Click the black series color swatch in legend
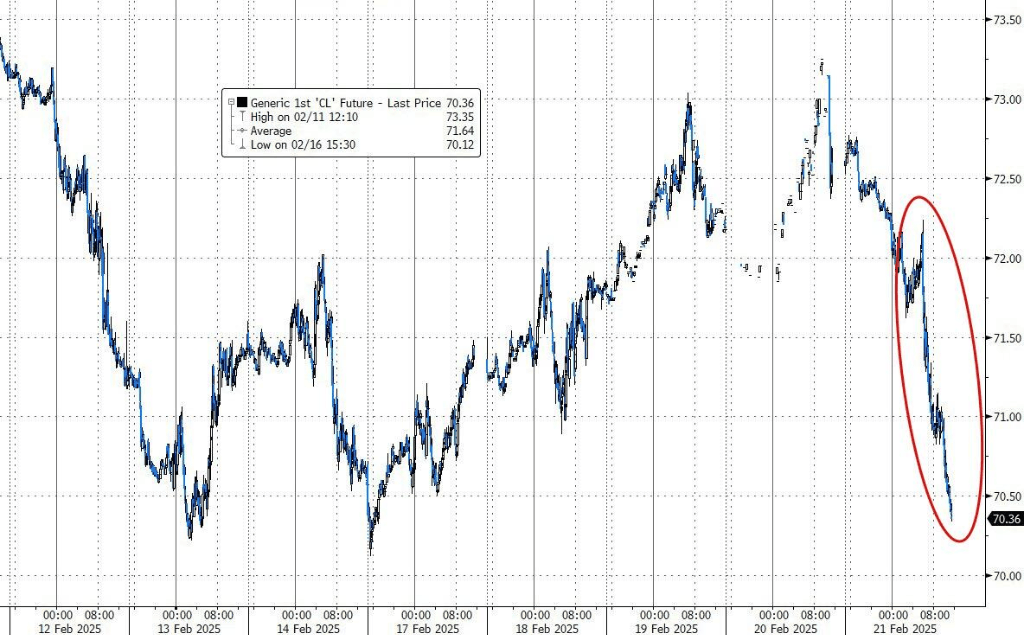The image size is (1024, 635). (x=242, y=102)
